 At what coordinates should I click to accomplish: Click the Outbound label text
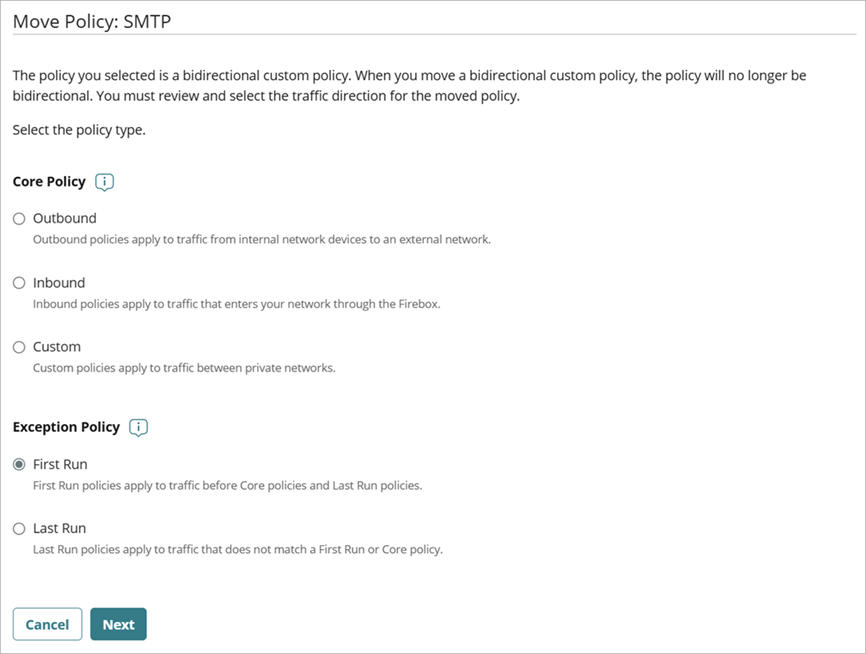(65, 218)
